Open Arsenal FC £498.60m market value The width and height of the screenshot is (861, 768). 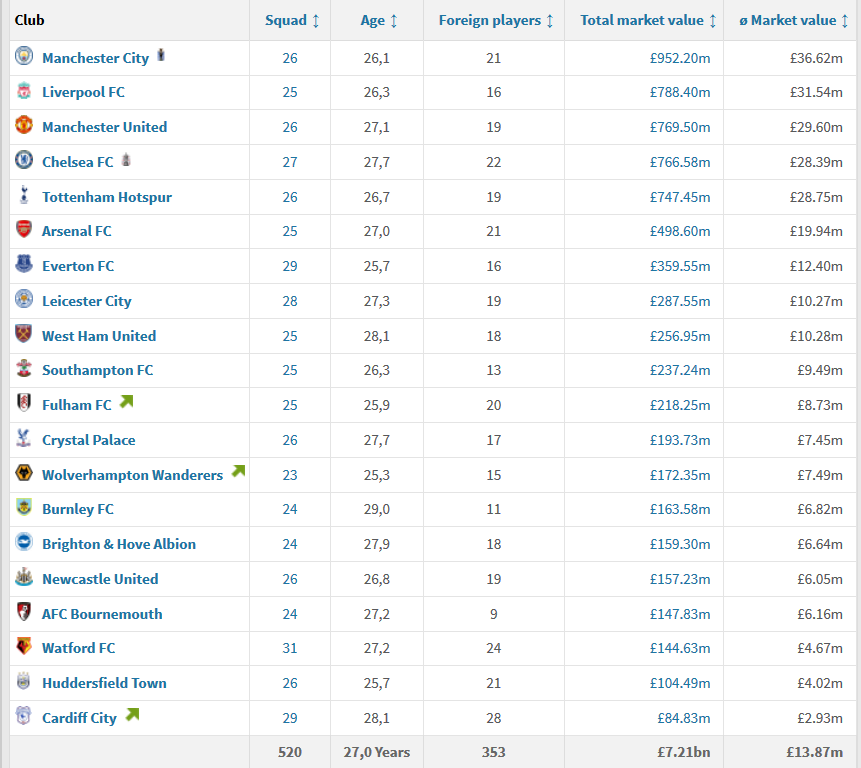pos(680,232)
